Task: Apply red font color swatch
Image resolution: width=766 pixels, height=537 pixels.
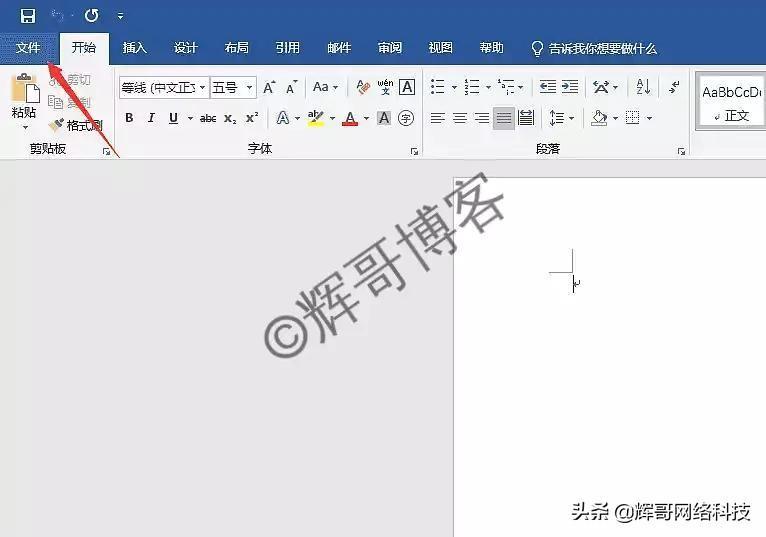Action: pyautogui.click(x=350, y=118)
